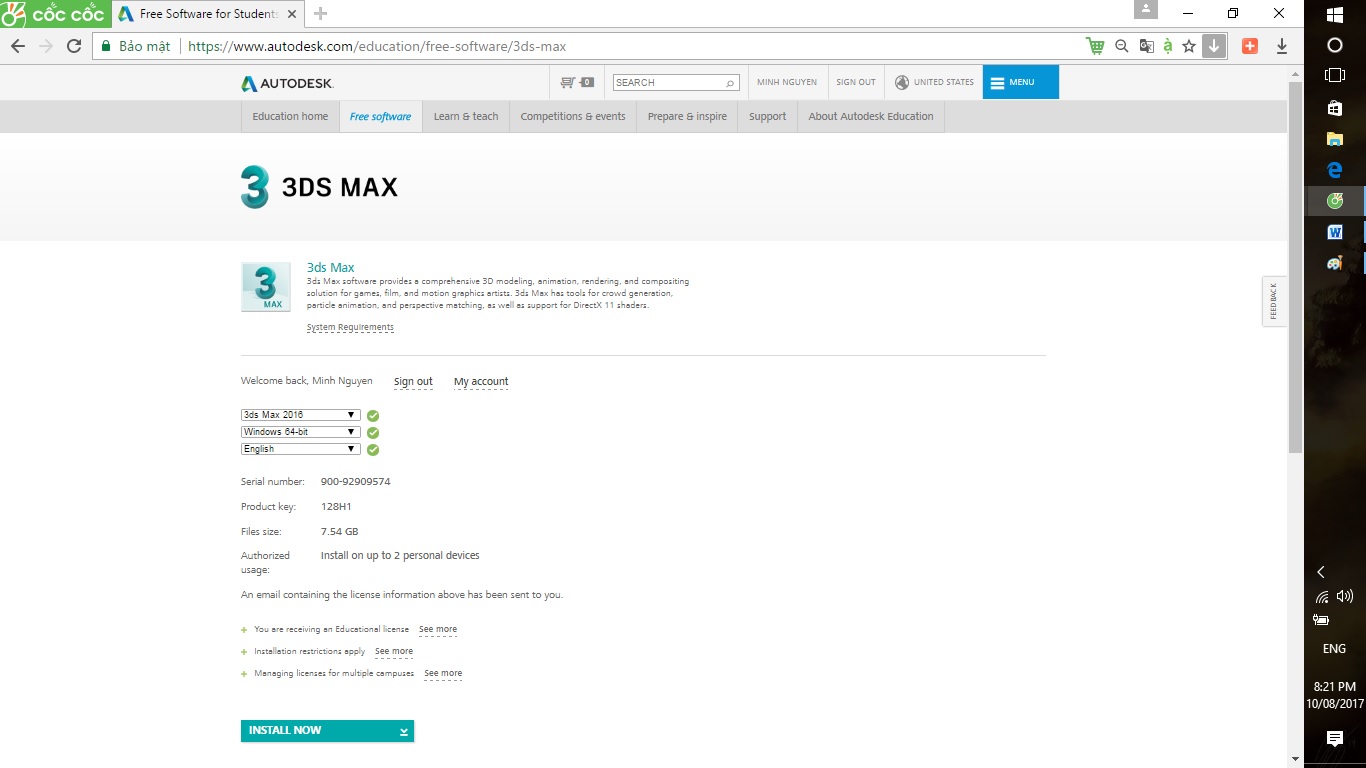
Task: Click the red plus extension icon
Action: 1249,46
